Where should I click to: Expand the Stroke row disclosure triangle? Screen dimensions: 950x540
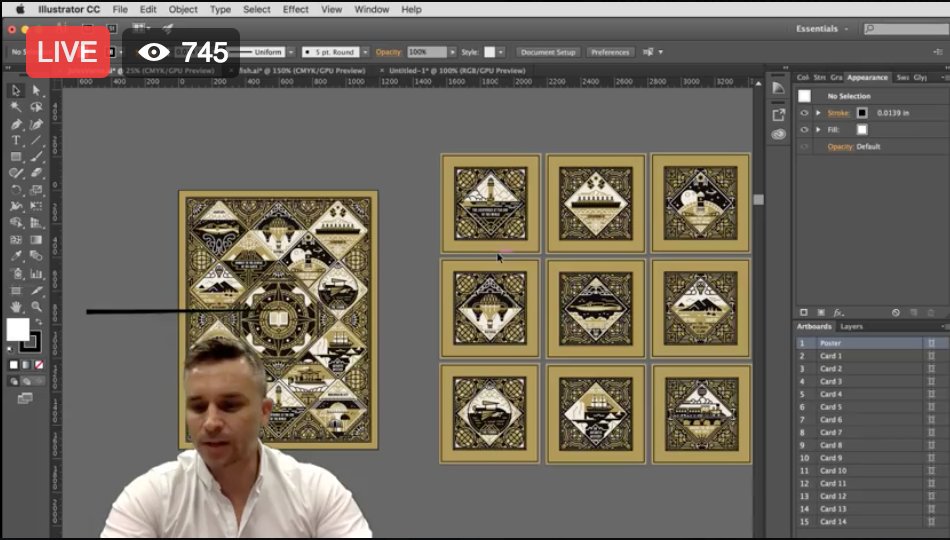(818, 113)
